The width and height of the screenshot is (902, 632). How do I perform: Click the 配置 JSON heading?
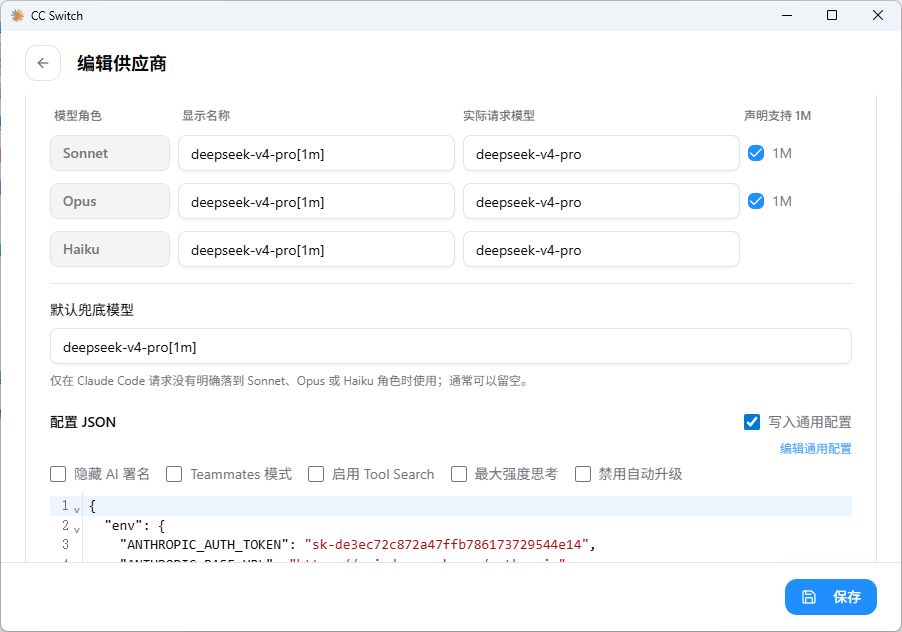pos(83,422)
